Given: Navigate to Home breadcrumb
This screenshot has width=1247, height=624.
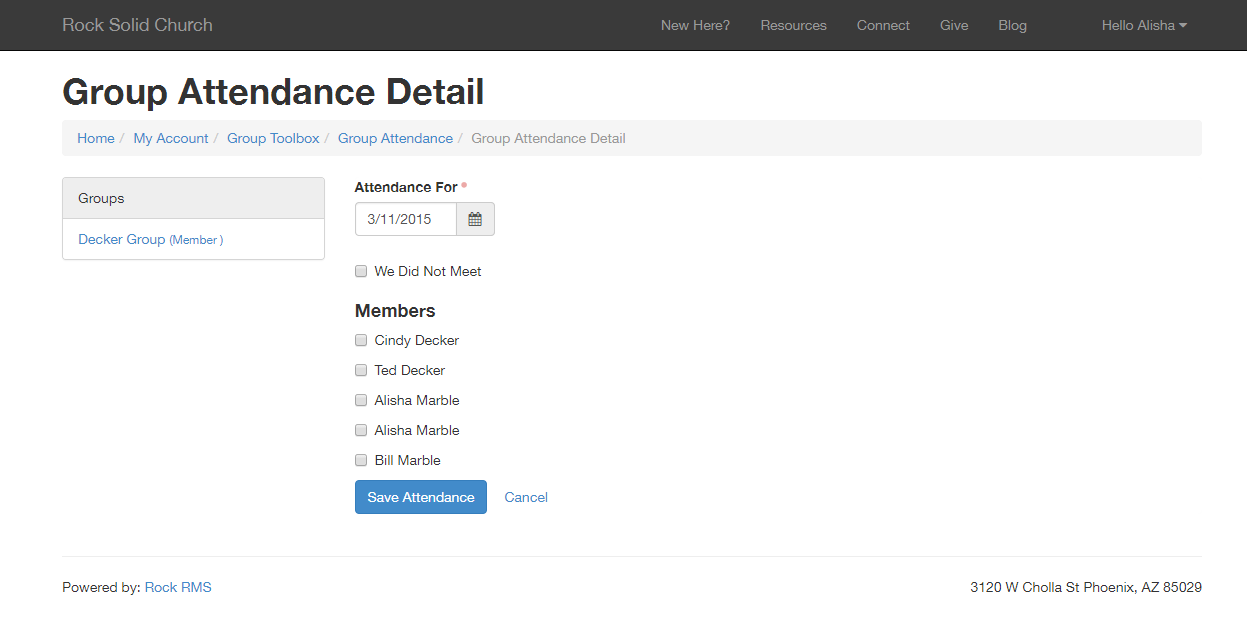Looking at the screenshot, I should 96,138.
